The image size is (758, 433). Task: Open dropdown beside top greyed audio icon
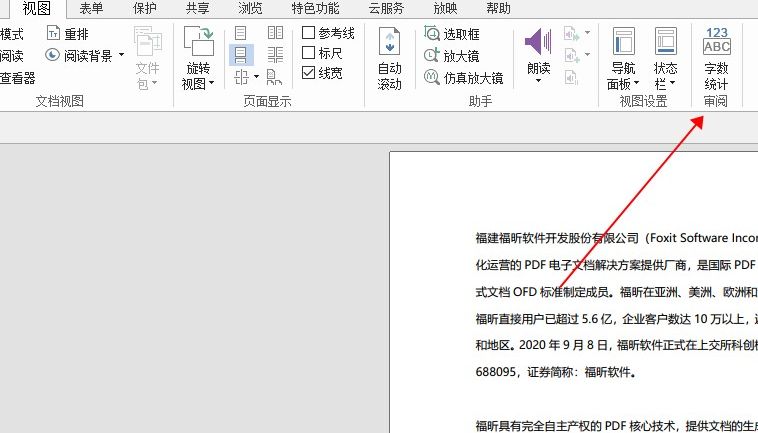tap(587, 33)
